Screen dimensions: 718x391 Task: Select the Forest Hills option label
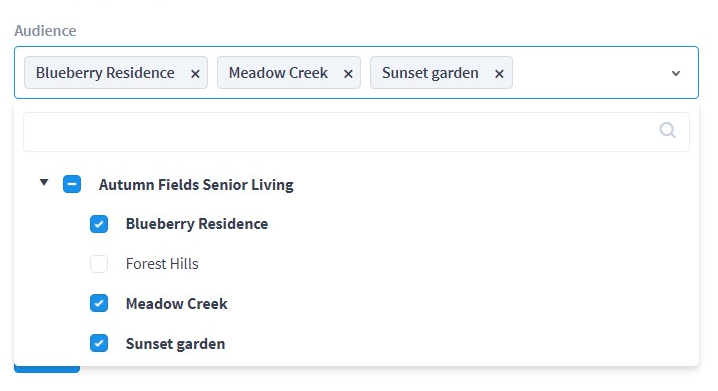pyautogui.click(x=162, y=264)
